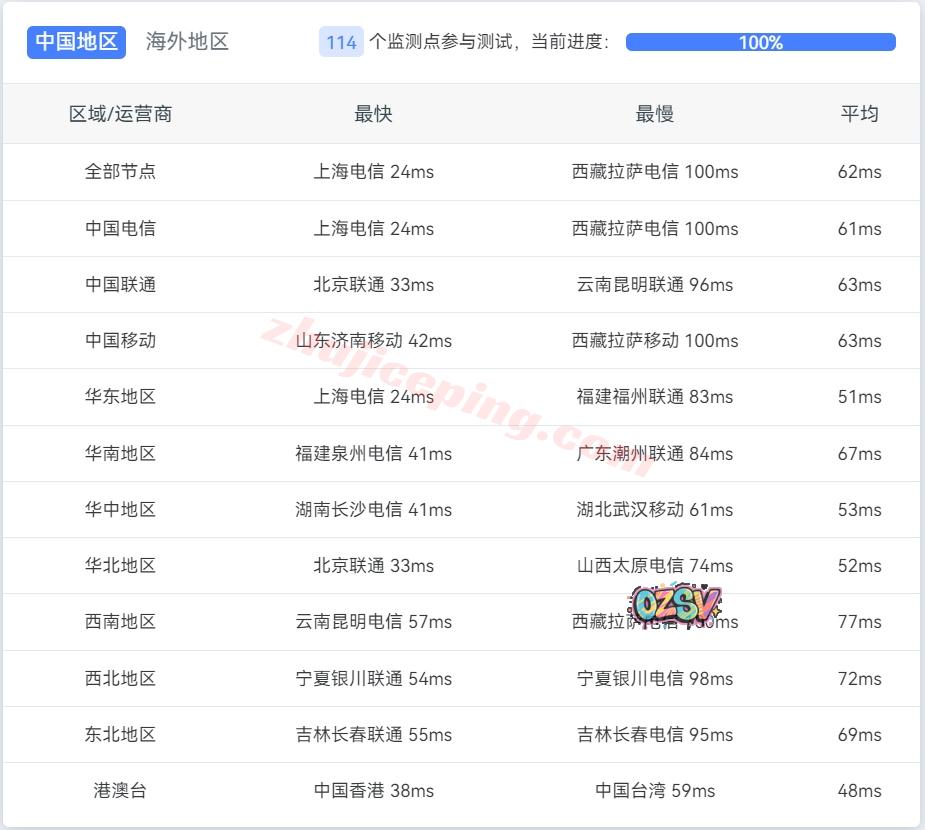925x830 pixels.
Task: Click 中国香港 38ms fastest entry
Action: click(373, 791)
